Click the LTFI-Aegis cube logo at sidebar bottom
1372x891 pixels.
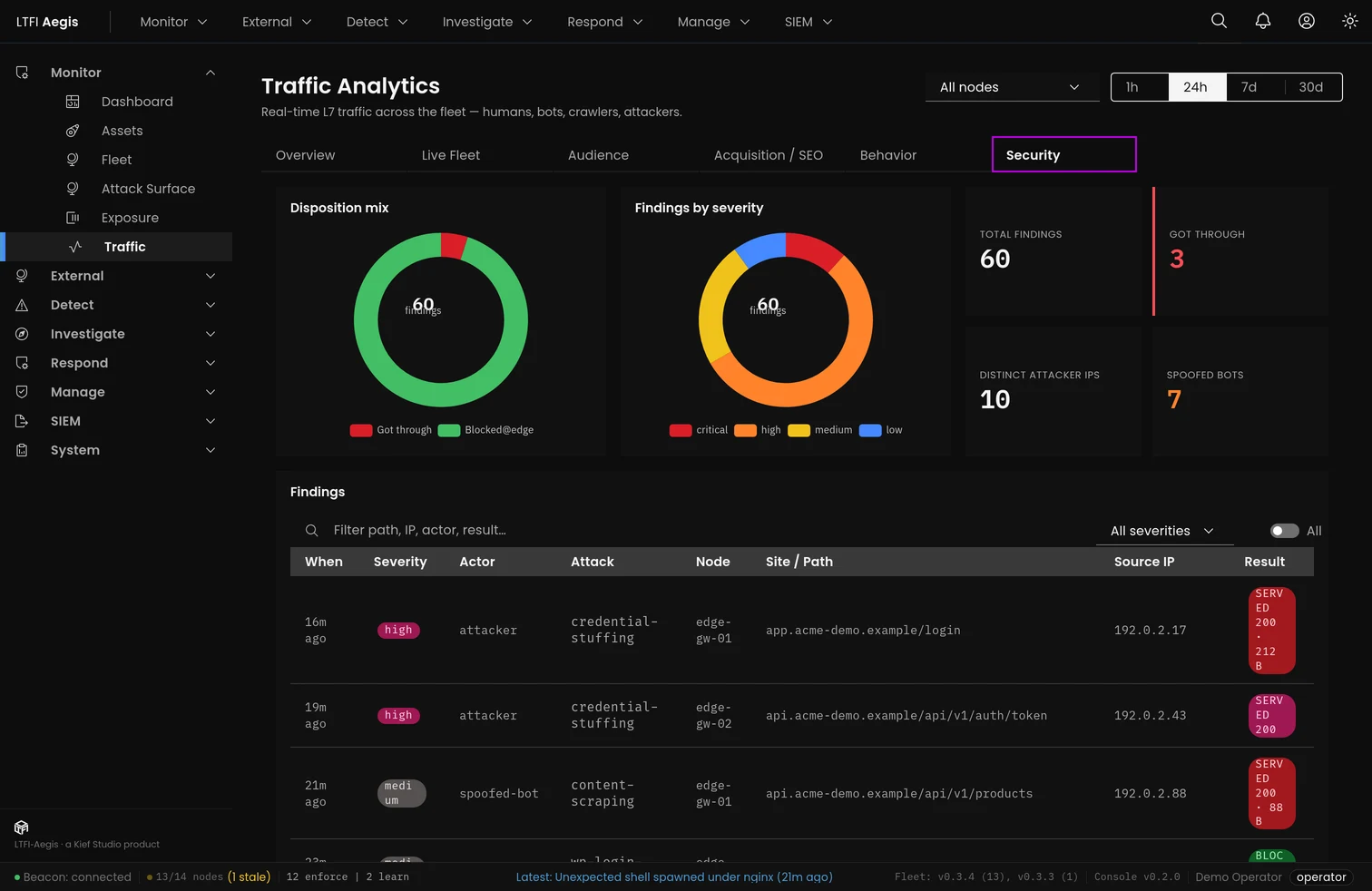pos(22,827)
